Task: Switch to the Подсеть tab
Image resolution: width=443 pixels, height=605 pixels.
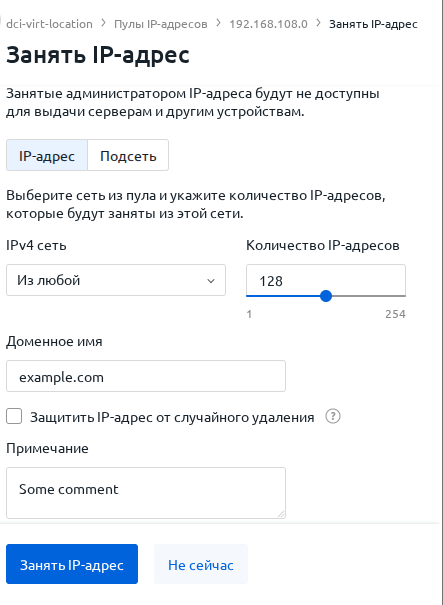Action: pyautogui.click(x=128, y=155)
